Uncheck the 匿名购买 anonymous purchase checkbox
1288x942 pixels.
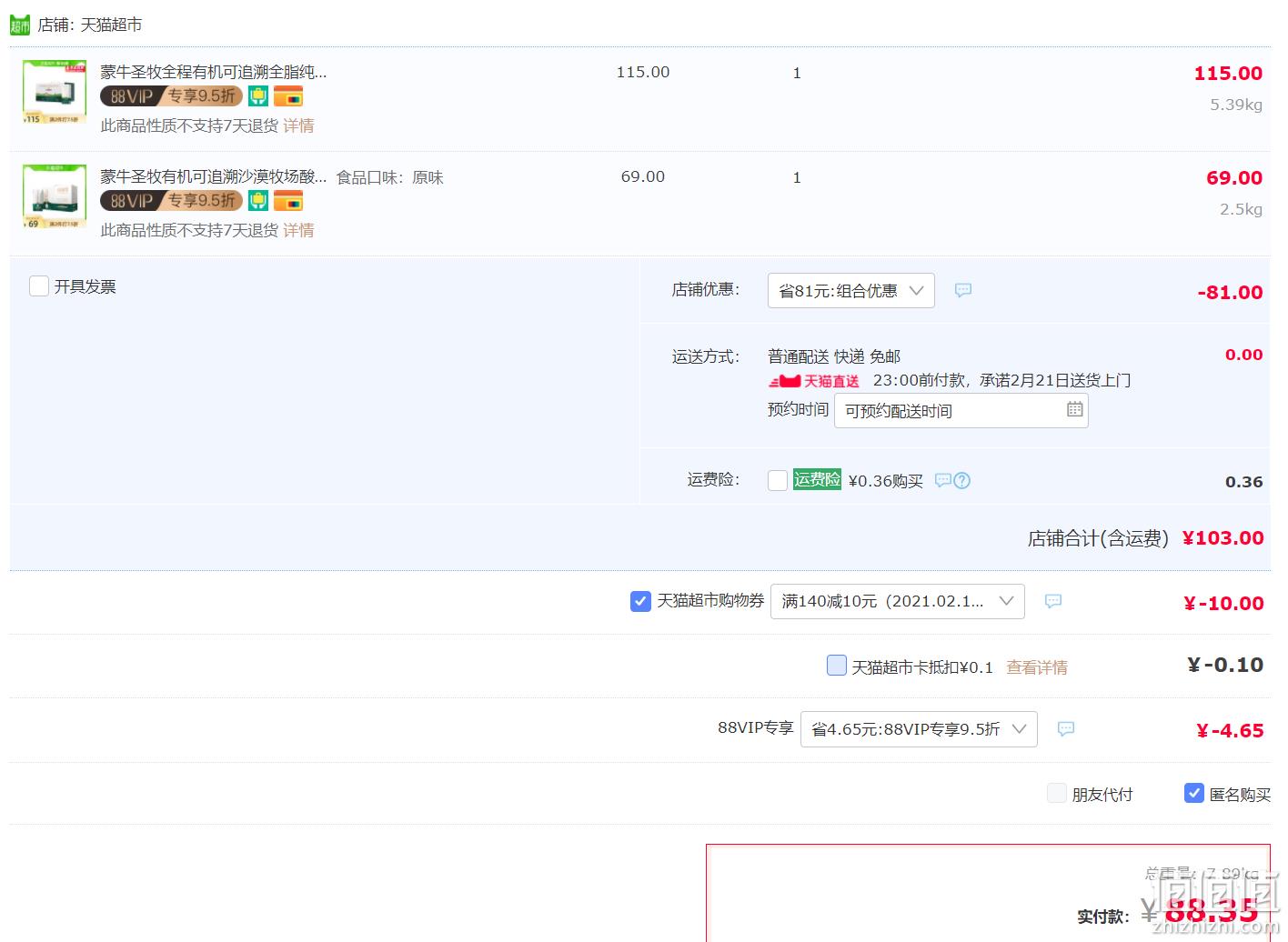[x=1194, y=793]
